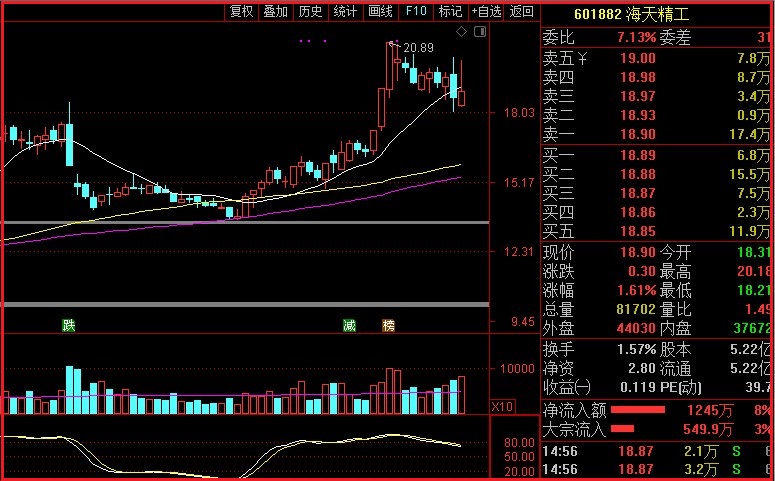
Task: Toggle the side panel layout icon
Action: coord(480,32)
